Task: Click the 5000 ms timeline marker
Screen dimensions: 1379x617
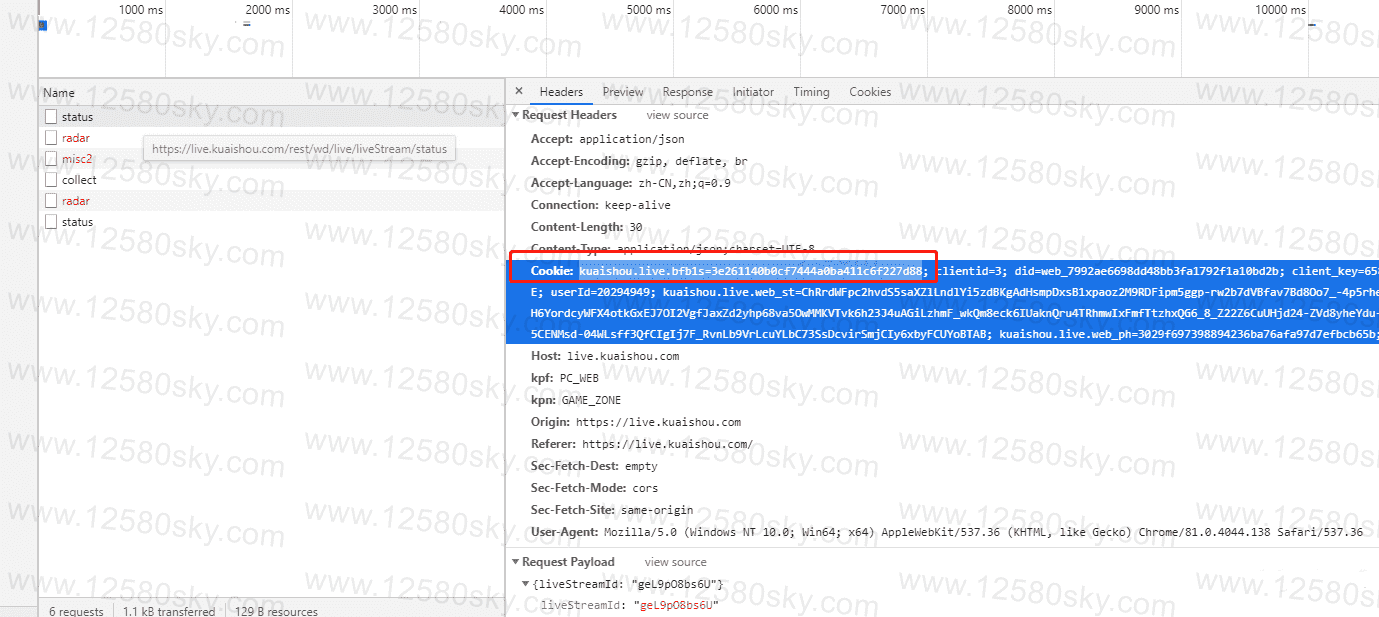Action: click(649, 10)
